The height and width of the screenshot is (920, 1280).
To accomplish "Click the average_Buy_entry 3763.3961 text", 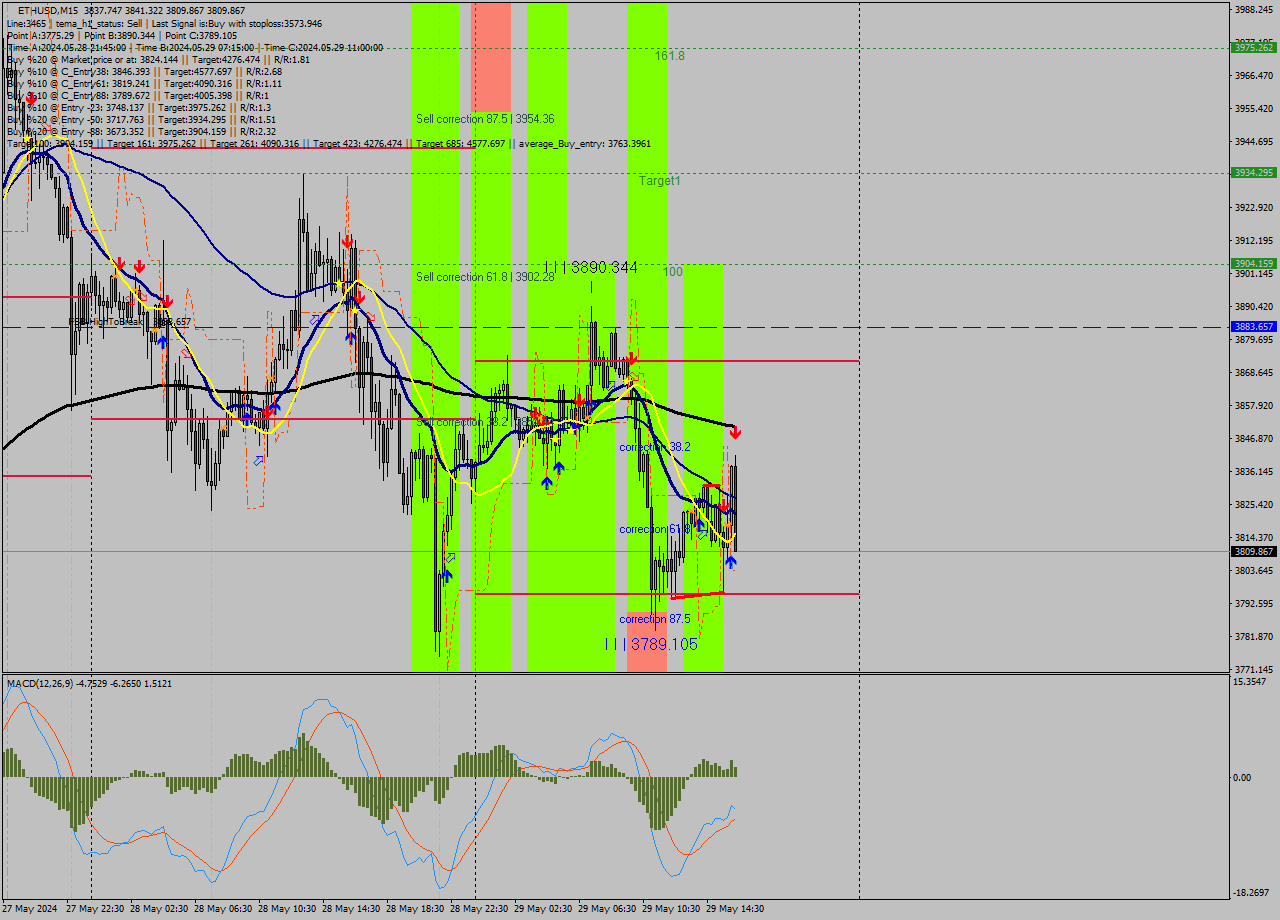I will pos(585,144).
